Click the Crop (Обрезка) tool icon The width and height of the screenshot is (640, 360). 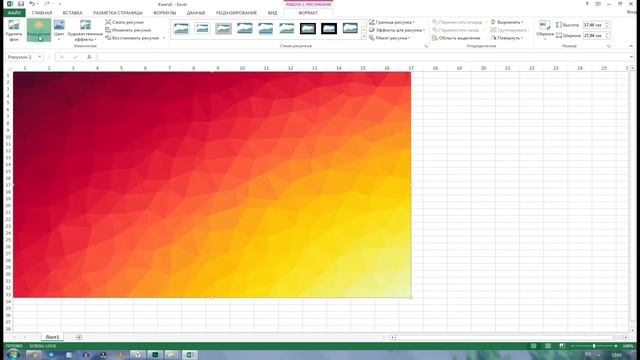tap(544, 25)
